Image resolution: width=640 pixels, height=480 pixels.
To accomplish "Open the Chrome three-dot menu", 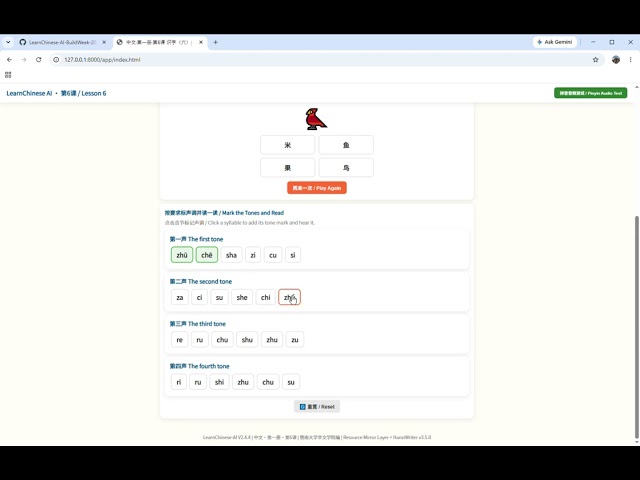I will click(x=631, y=60).
